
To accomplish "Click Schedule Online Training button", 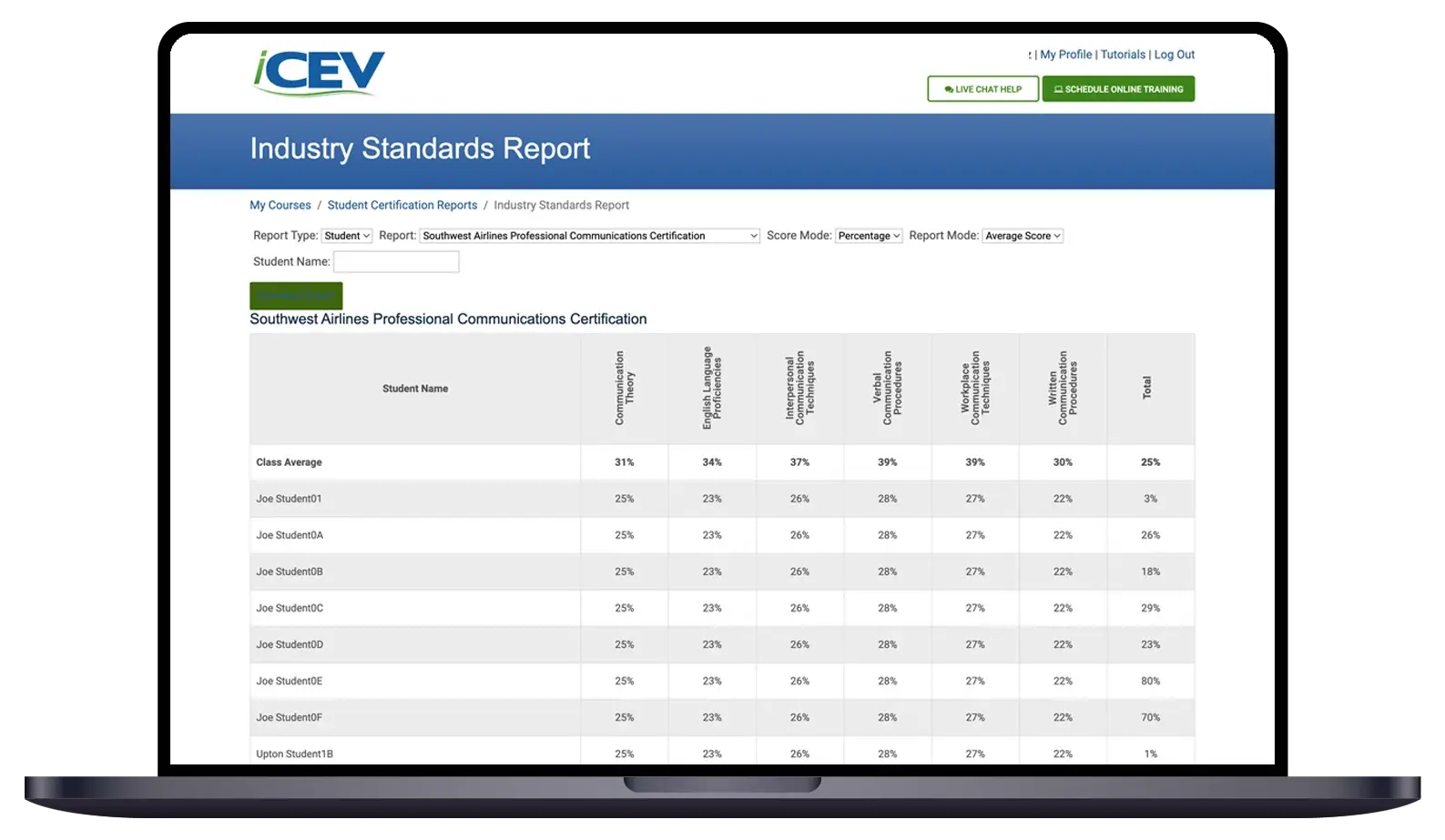I will (x=1118, y=89).
